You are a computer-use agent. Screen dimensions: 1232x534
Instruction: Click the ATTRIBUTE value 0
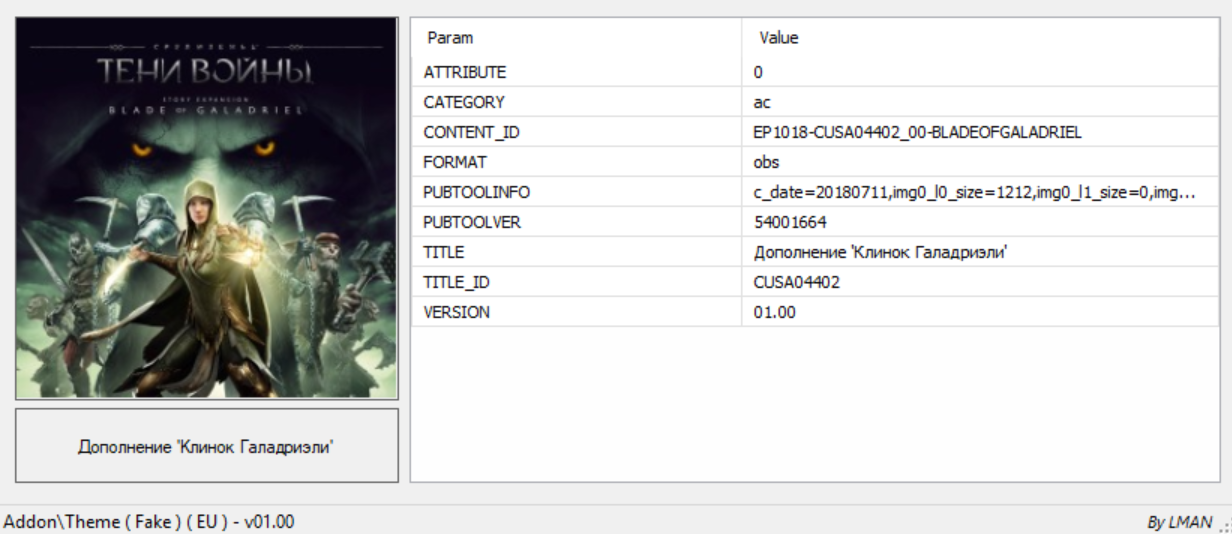pyautogui.click(x=980, y=72)
